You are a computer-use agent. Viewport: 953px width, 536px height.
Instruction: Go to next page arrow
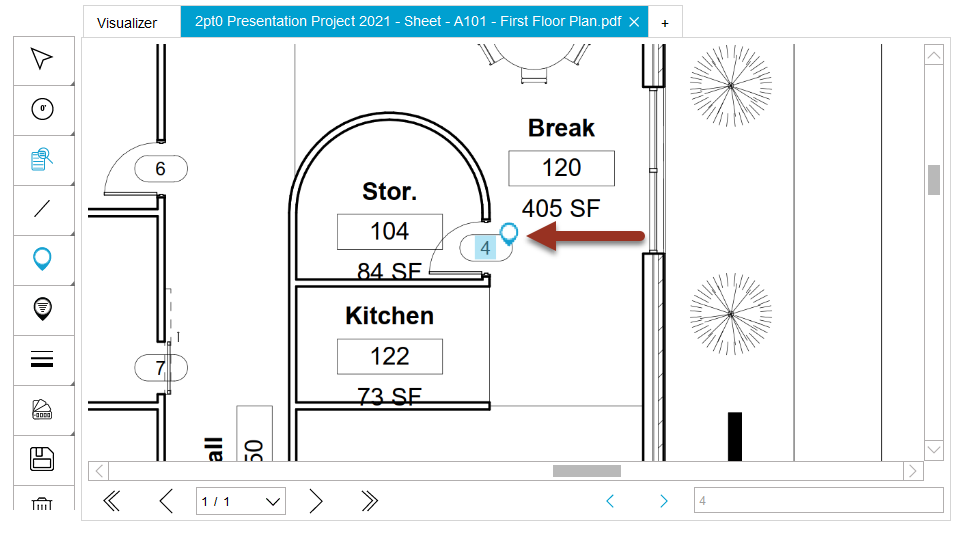pyautogui.click(x=315, y=501)
